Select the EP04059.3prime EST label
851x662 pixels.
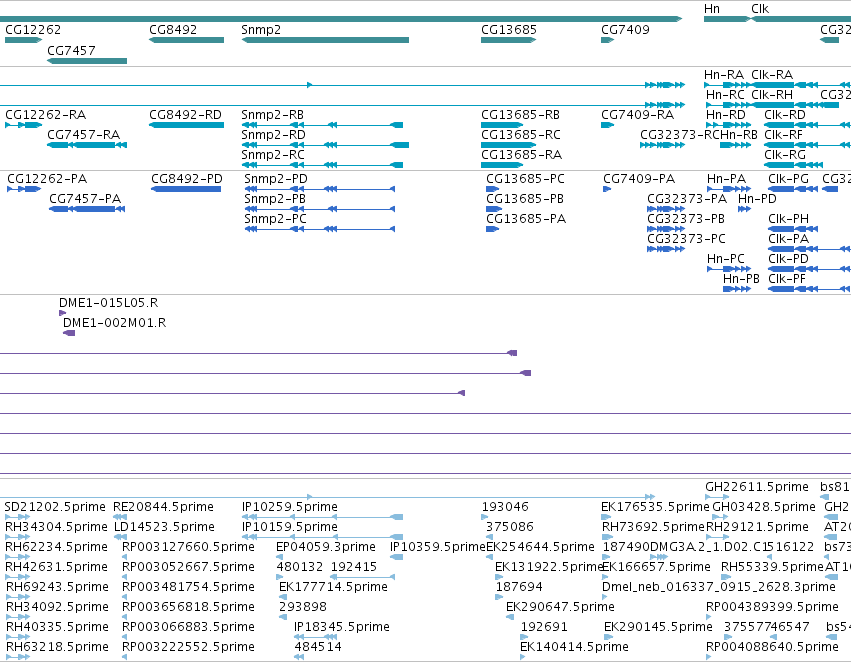[x=326, y=547]
